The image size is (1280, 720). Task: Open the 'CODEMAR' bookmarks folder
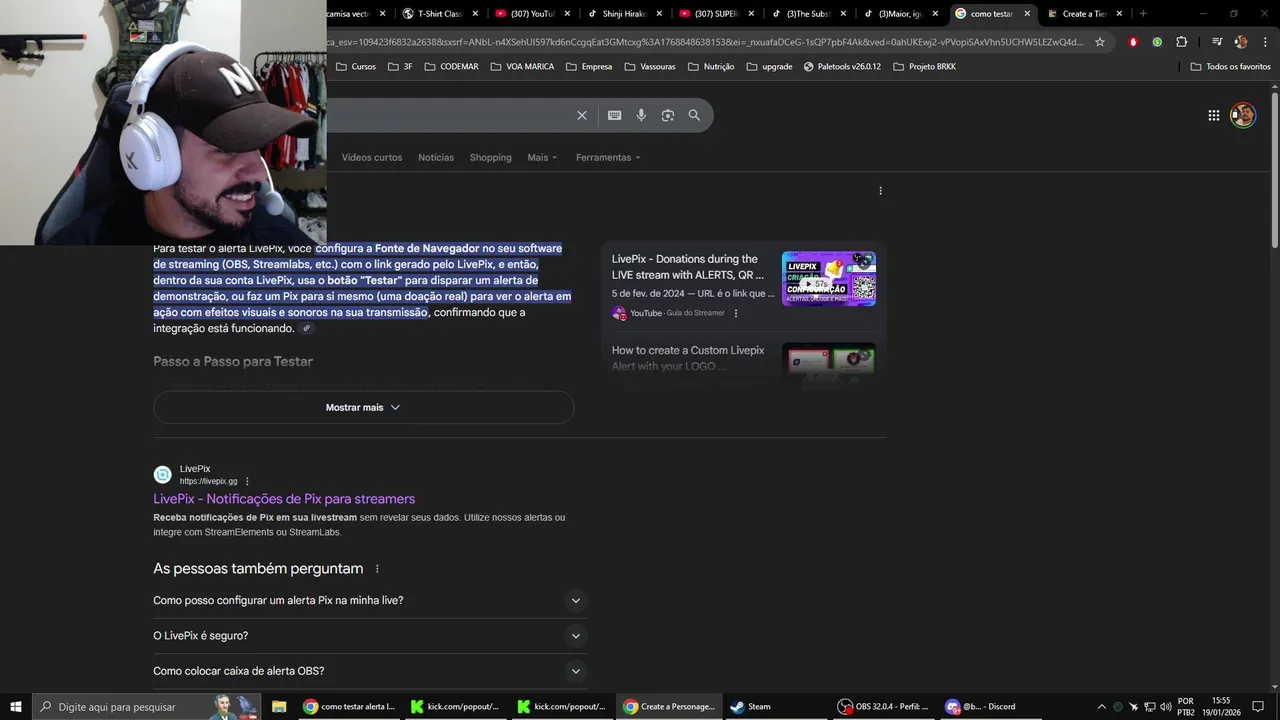tap(451, 67)
